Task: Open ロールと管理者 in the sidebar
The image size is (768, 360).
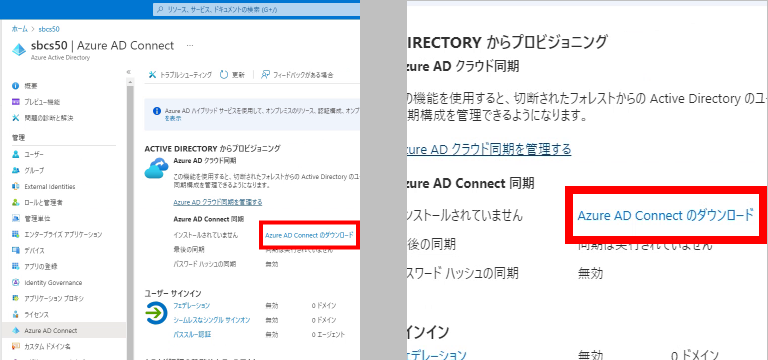Action: tap(43, 202)
